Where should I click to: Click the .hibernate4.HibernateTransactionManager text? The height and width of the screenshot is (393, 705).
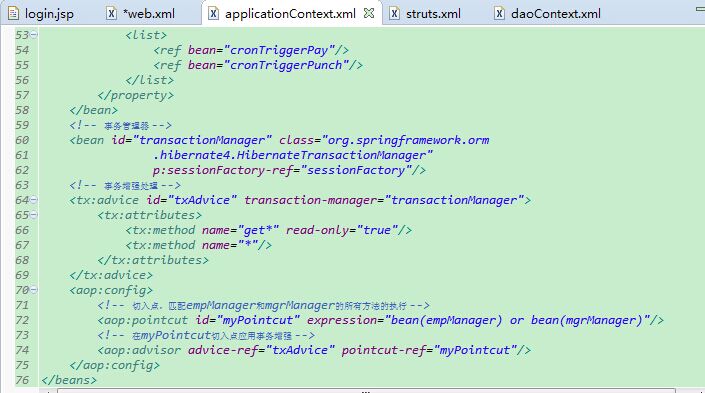click(293, 155)
